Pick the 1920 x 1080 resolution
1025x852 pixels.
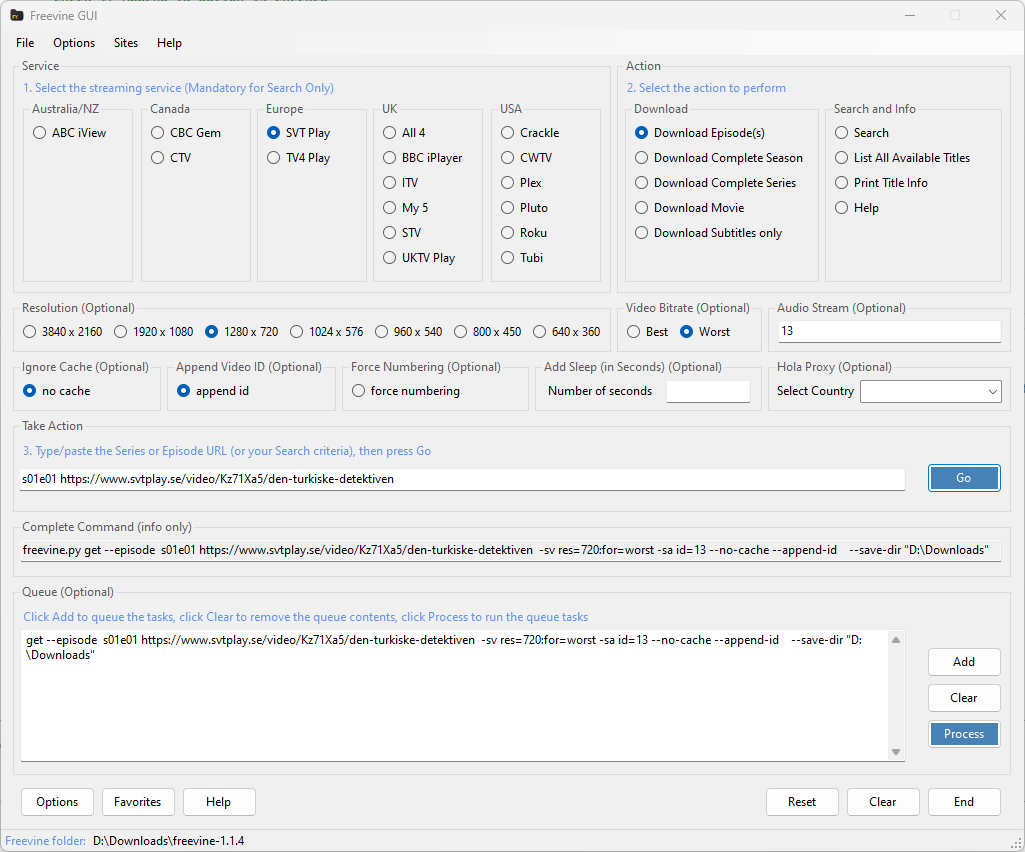pyautogui.click(x=121, y=332)
